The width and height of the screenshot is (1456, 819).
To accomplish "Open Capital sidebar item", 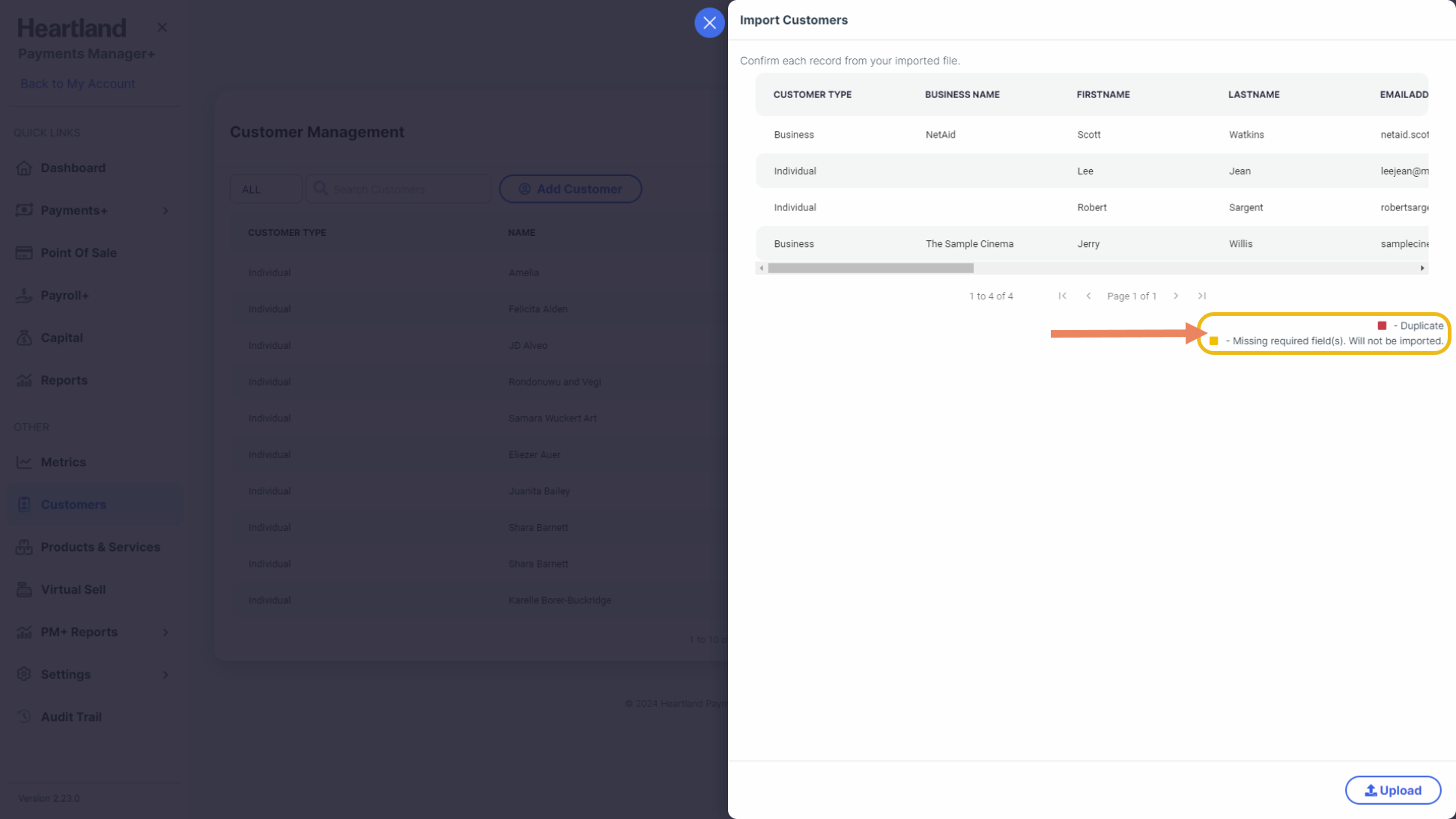I will 61,338.
